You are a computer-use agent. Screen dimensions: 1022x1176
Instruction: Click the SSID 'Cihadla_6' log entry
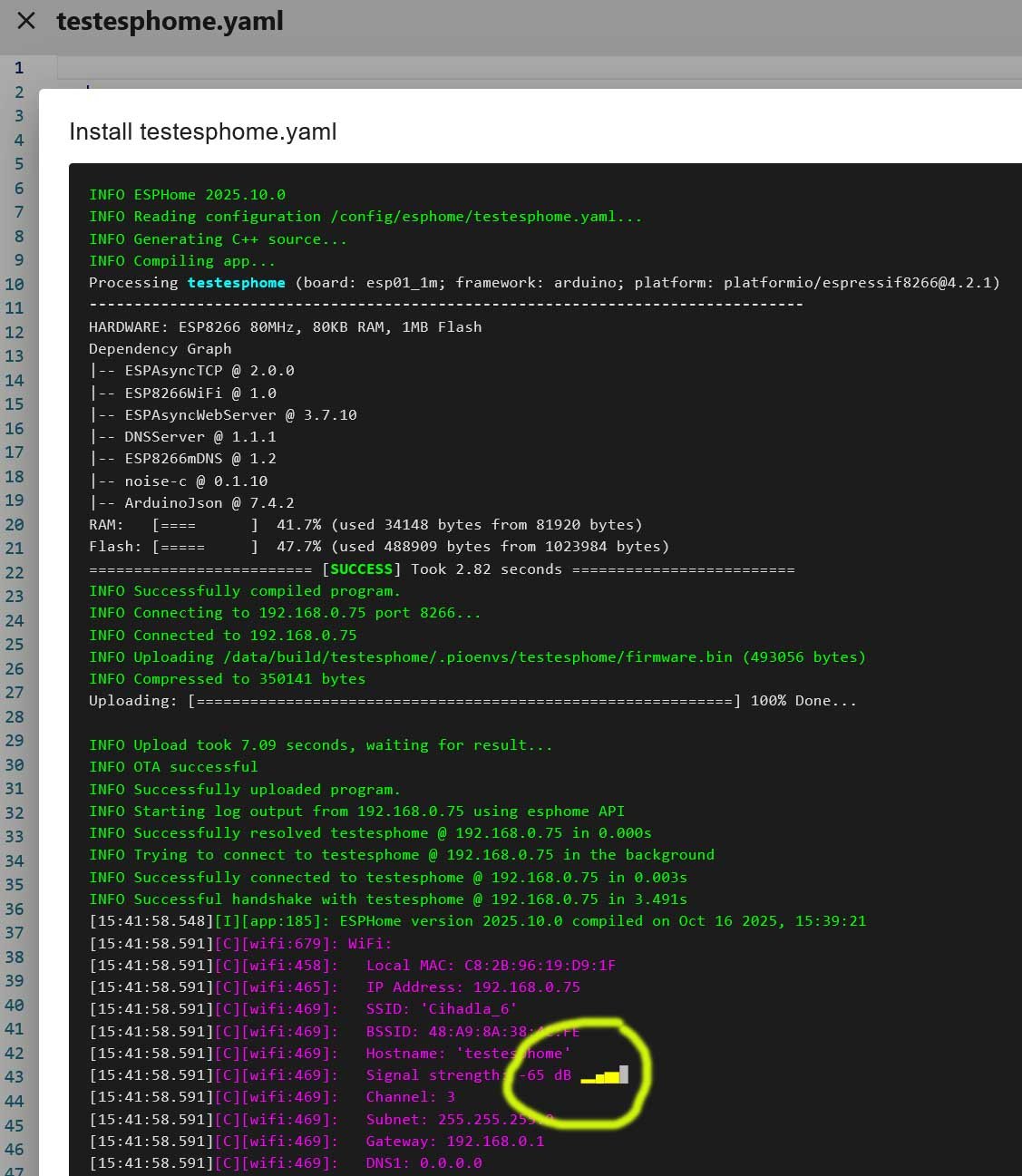click(x=441, y=1009)
